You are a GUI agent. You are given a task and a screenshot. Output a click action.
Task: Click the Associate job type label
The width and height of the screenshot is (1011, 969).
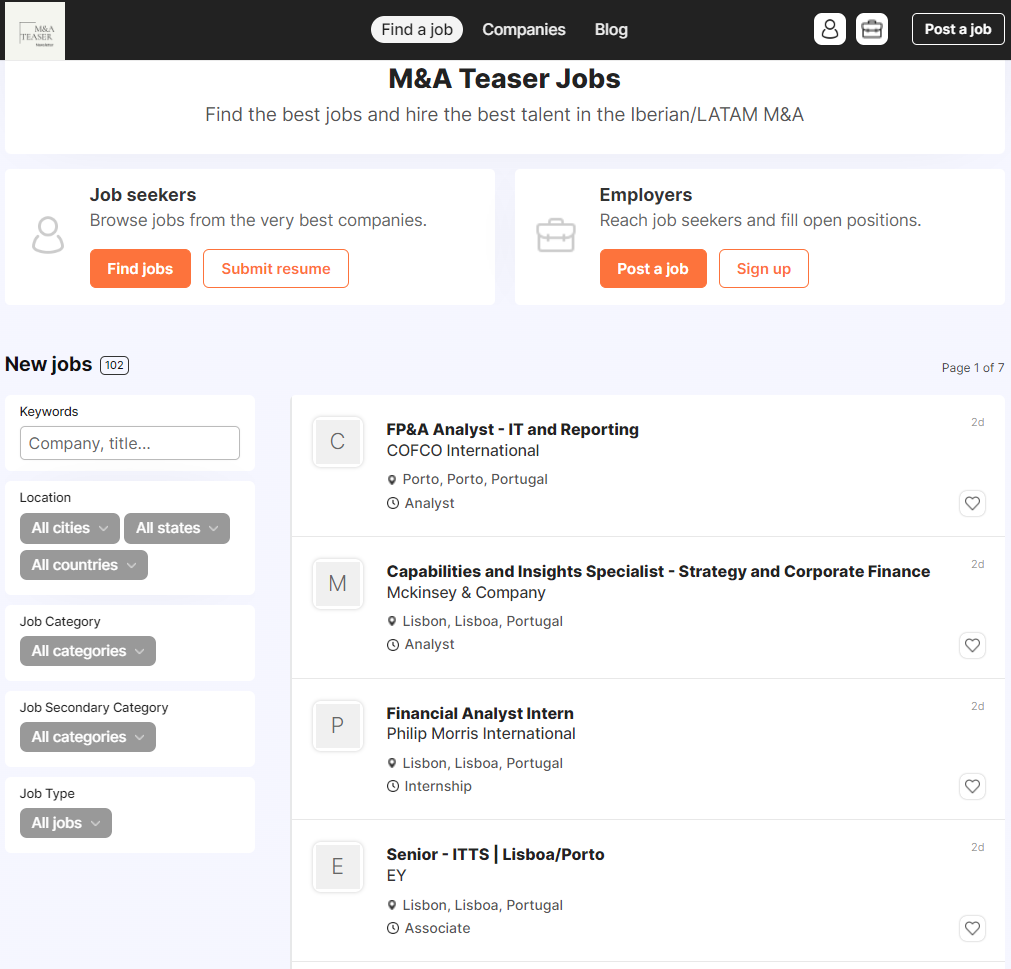point(437,928)
